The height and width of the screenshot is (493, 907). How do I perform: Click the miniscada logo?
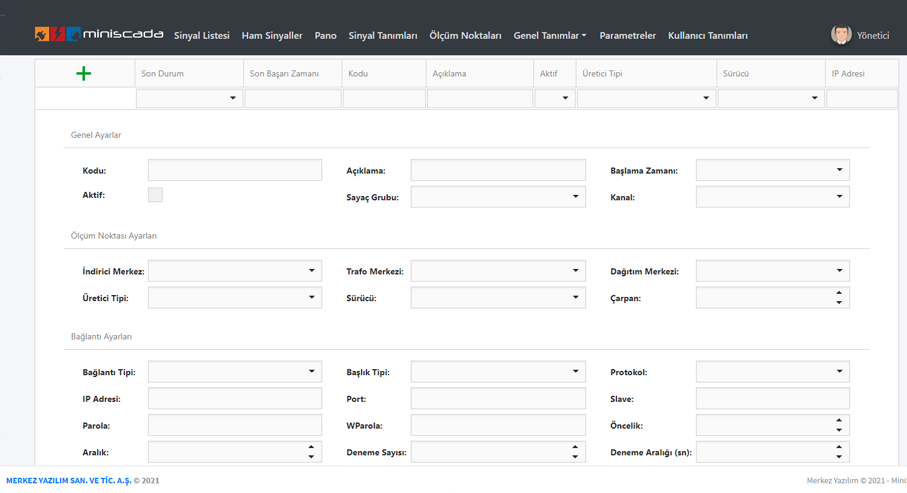pyautogui.click(x=99, y=34)
